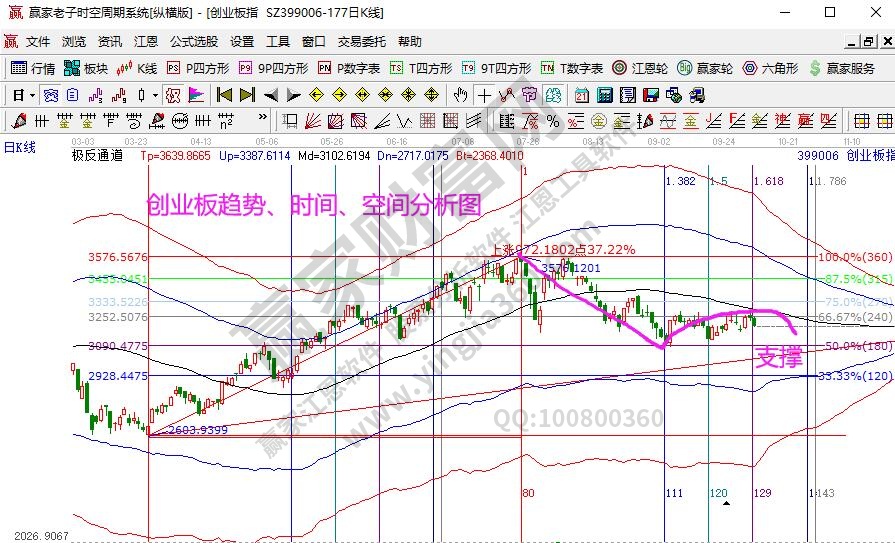This screenshot has width=895, height=543.
Task: Click the 赢家服务 button
Action: (841, 68)
